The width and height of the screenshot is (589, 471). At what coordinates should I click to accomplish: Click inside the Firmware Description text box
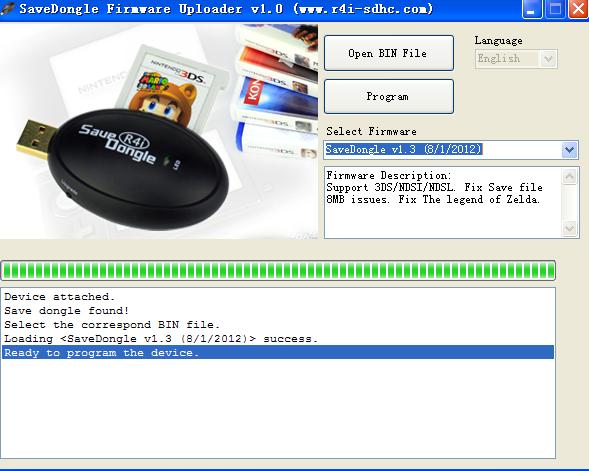(443, 202)
